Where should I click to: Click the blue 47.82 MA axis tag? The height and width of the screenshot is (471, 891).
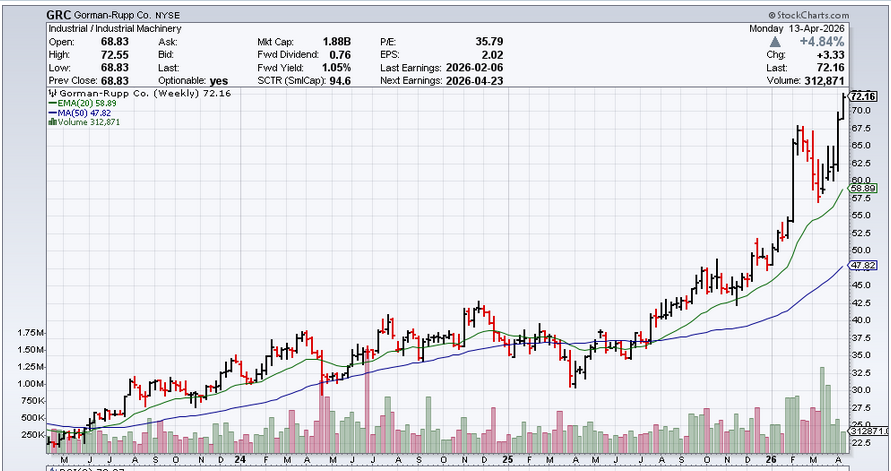(864, 265)
